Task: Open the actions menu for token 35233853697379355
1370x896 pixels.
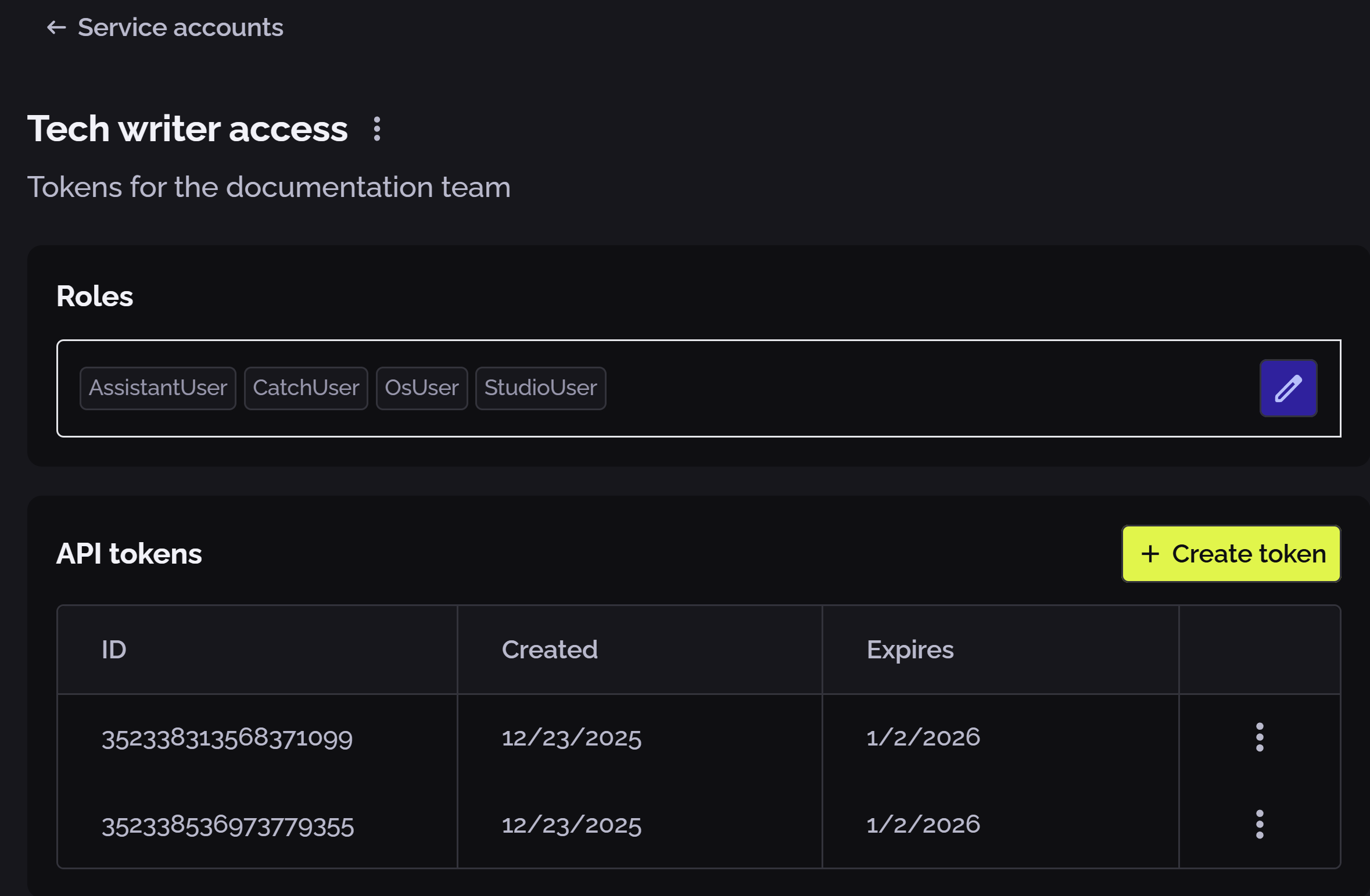Action: (1258, 825)
